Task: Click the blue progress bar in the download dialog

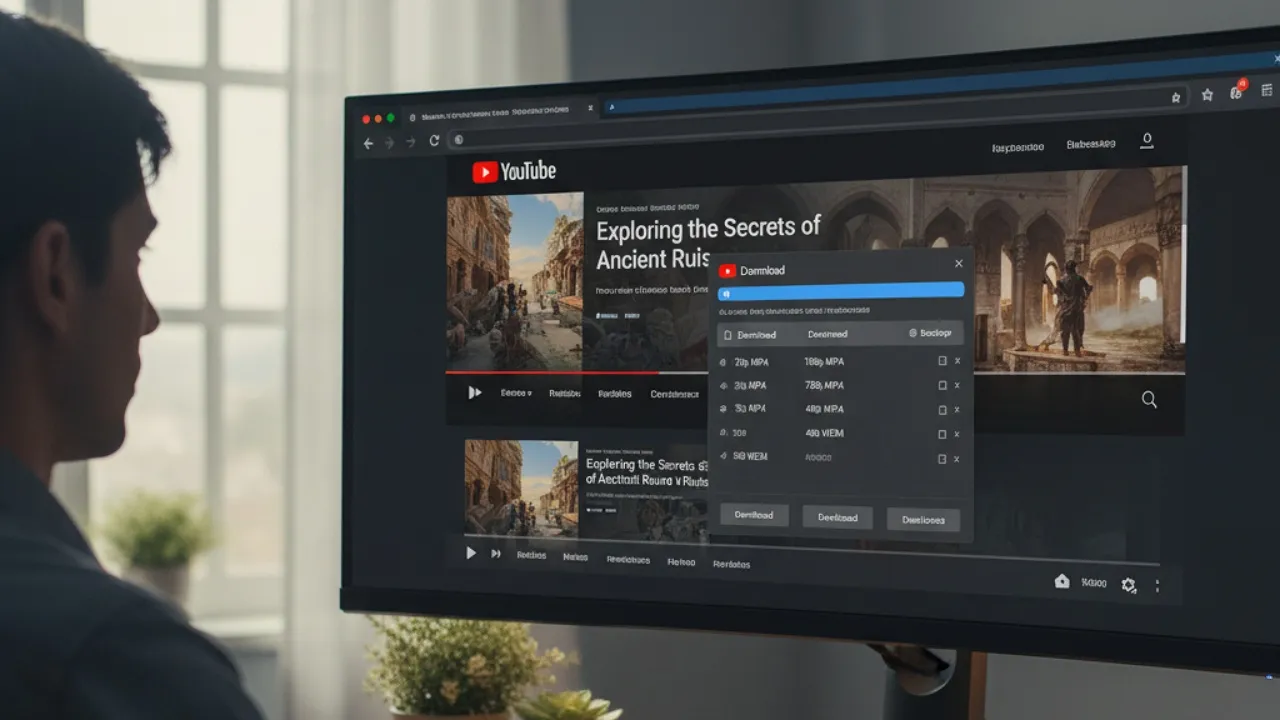Action: 840,290
